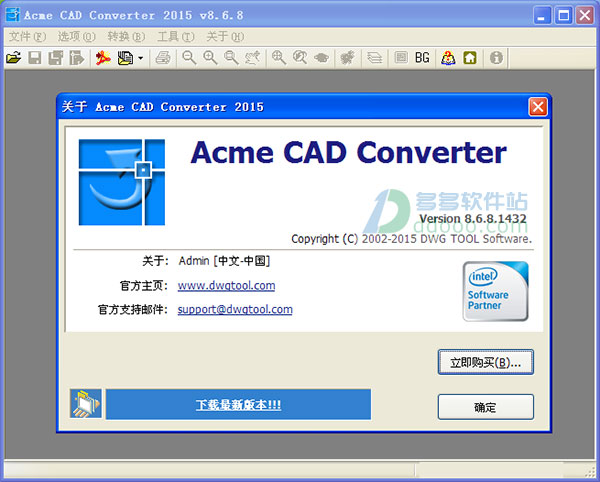
Task: Click the Zoom extents magnifier icon
Action: [x=279, y=58]
